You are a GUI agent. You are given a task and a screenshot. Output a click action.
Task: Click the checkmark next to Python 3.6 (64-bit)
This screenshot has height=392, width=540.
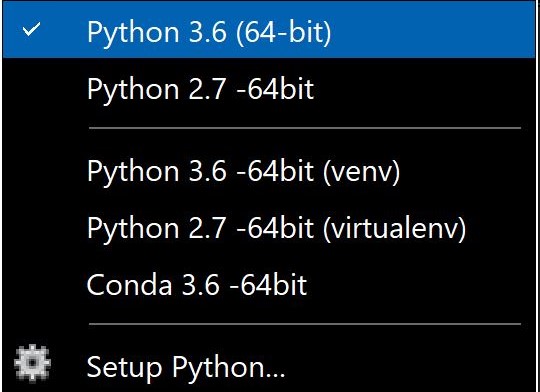[31, 29]
